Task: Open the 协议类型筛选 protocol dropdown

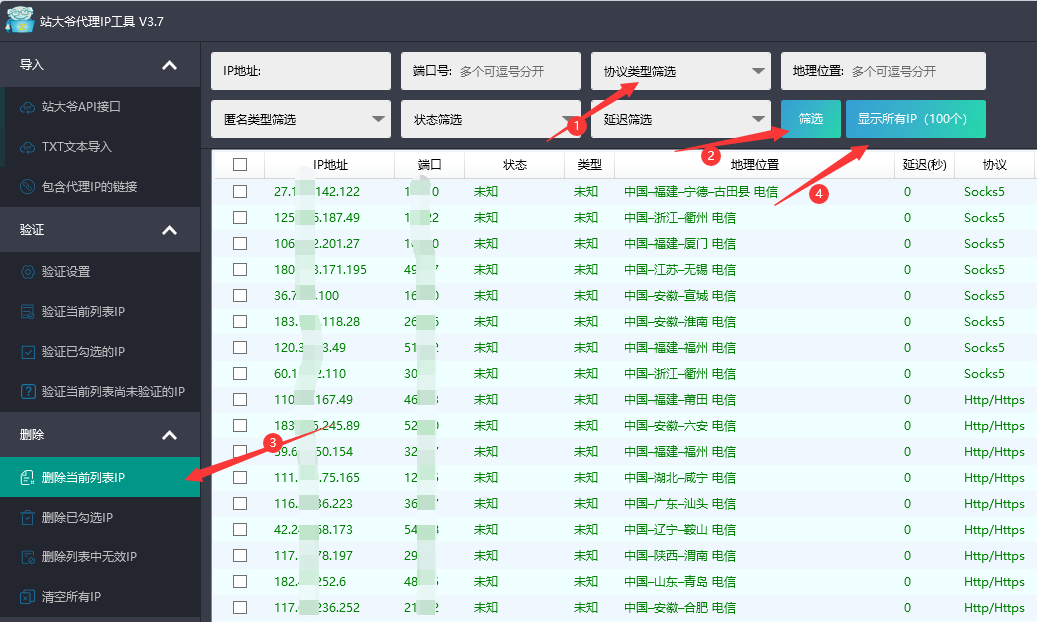Action: tap(680, 70)
